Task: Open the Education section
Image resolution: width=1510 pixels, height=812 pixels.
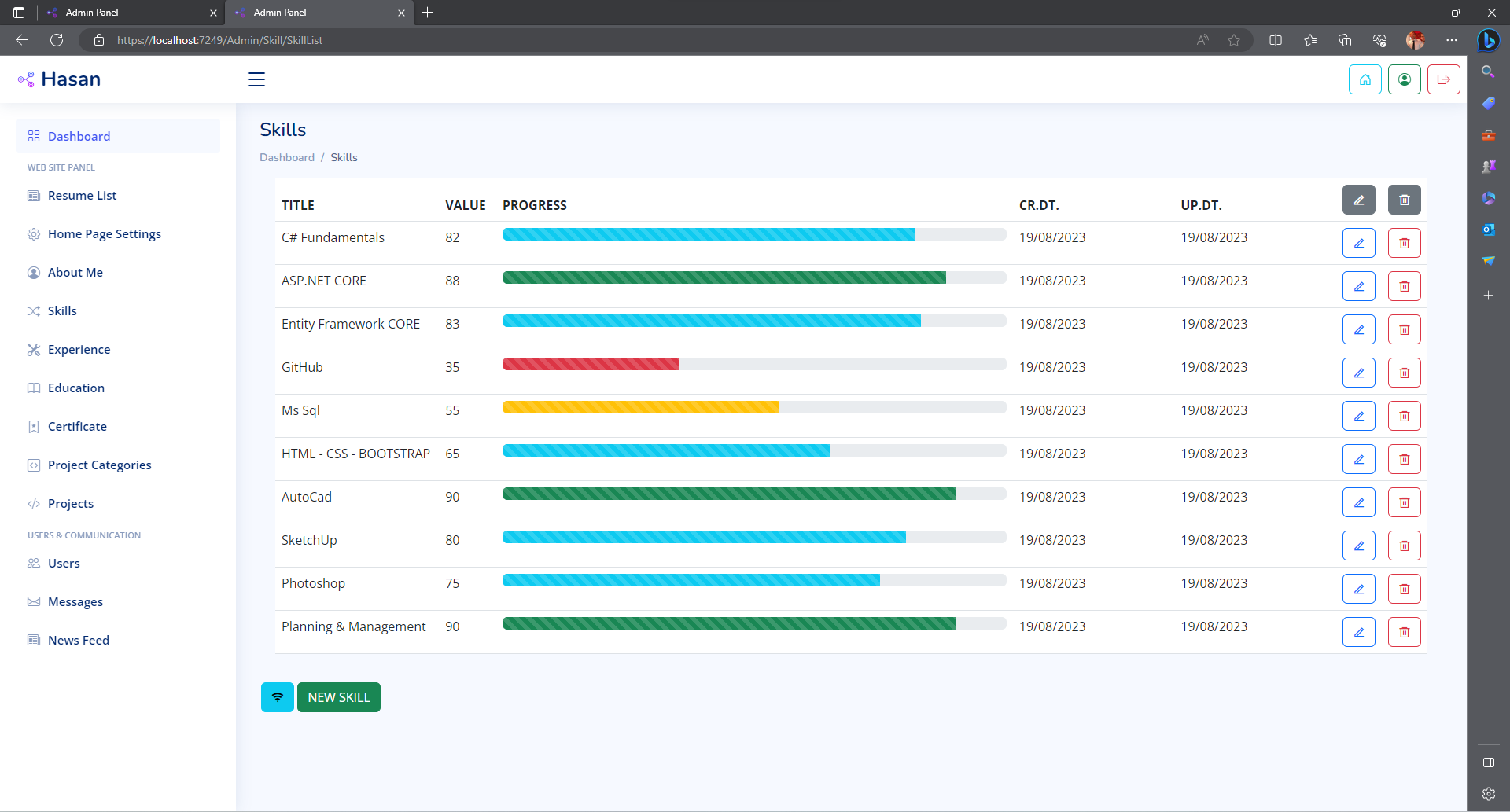Action: coord(118,388)
